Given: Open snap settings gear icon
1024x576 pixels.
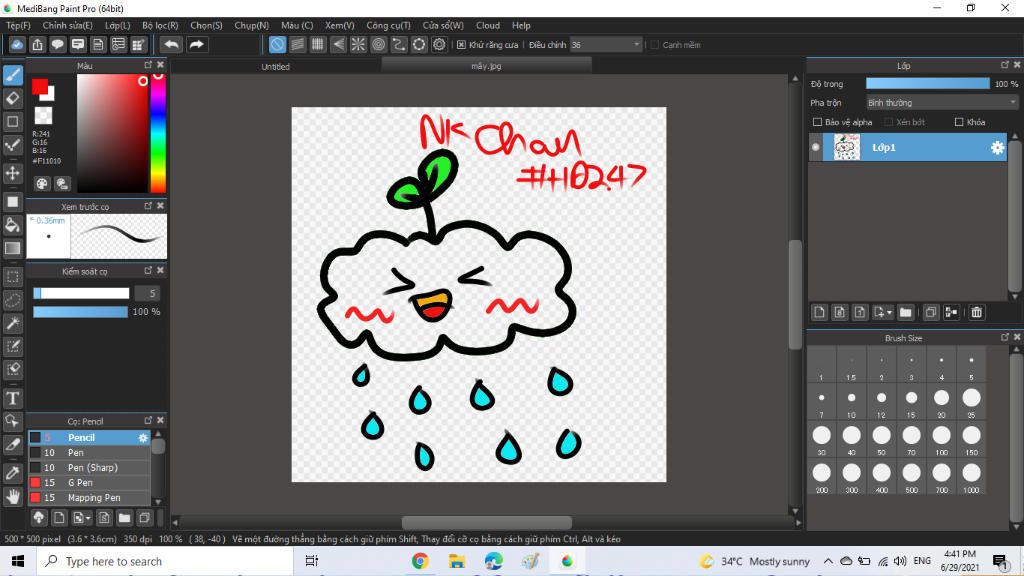Looking at the screenshot, I should point(439,44).
